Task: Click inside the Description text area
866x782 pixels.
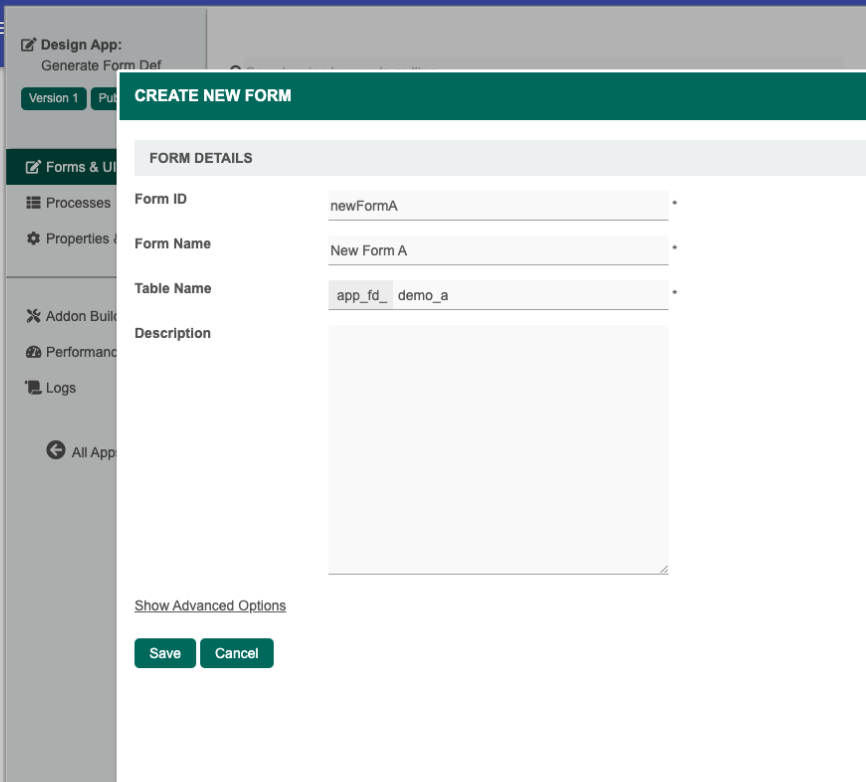Action: click(x=497, y=449)
